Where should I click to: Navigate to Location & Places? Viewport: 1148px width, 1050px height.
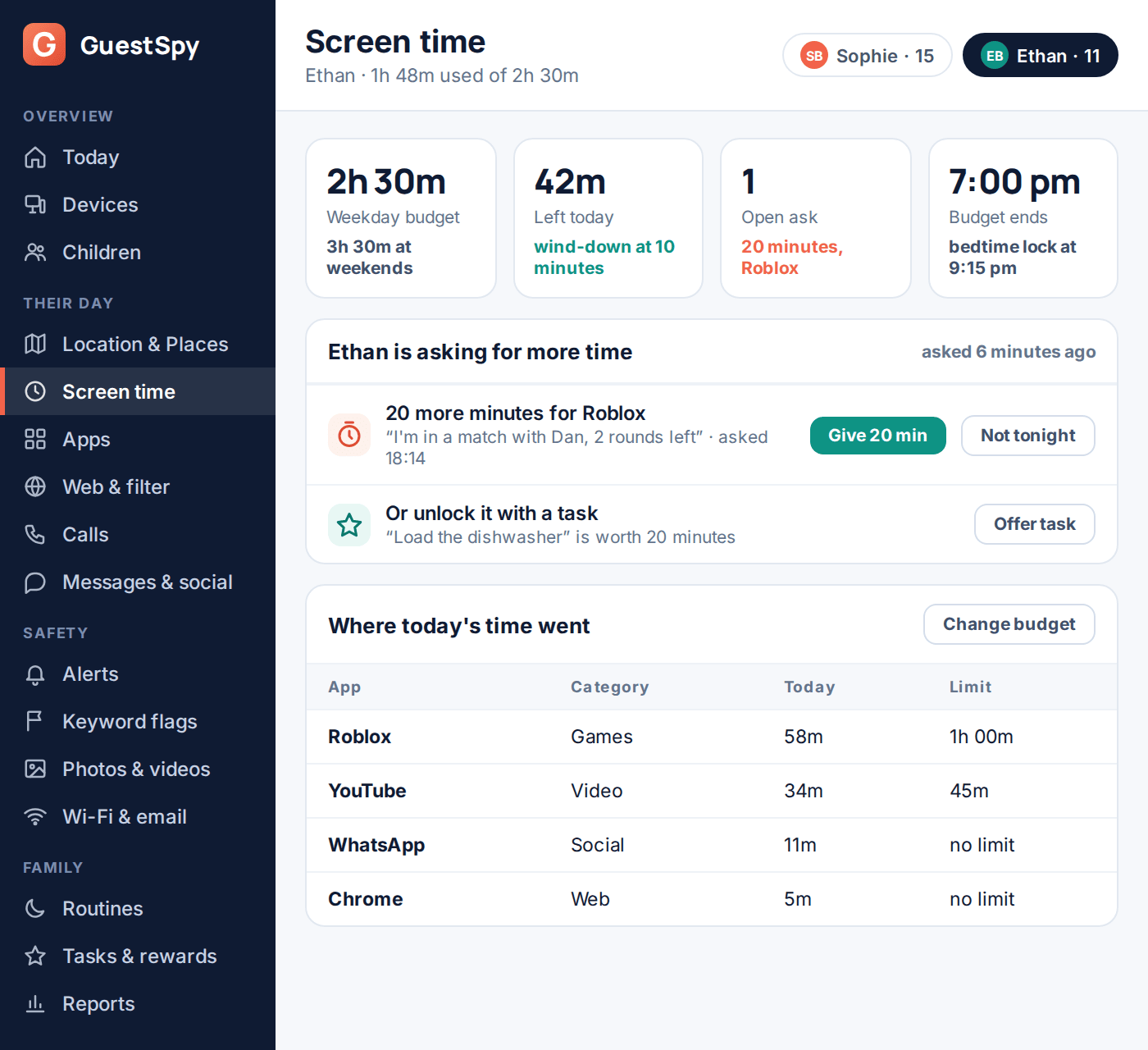tap(138, 344)
